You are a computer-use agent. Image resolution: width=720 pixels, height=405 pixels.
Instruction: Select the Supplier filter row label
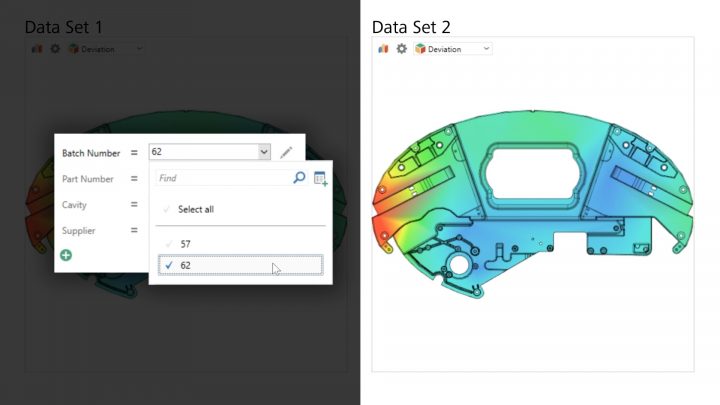click(x=79, y=231)
